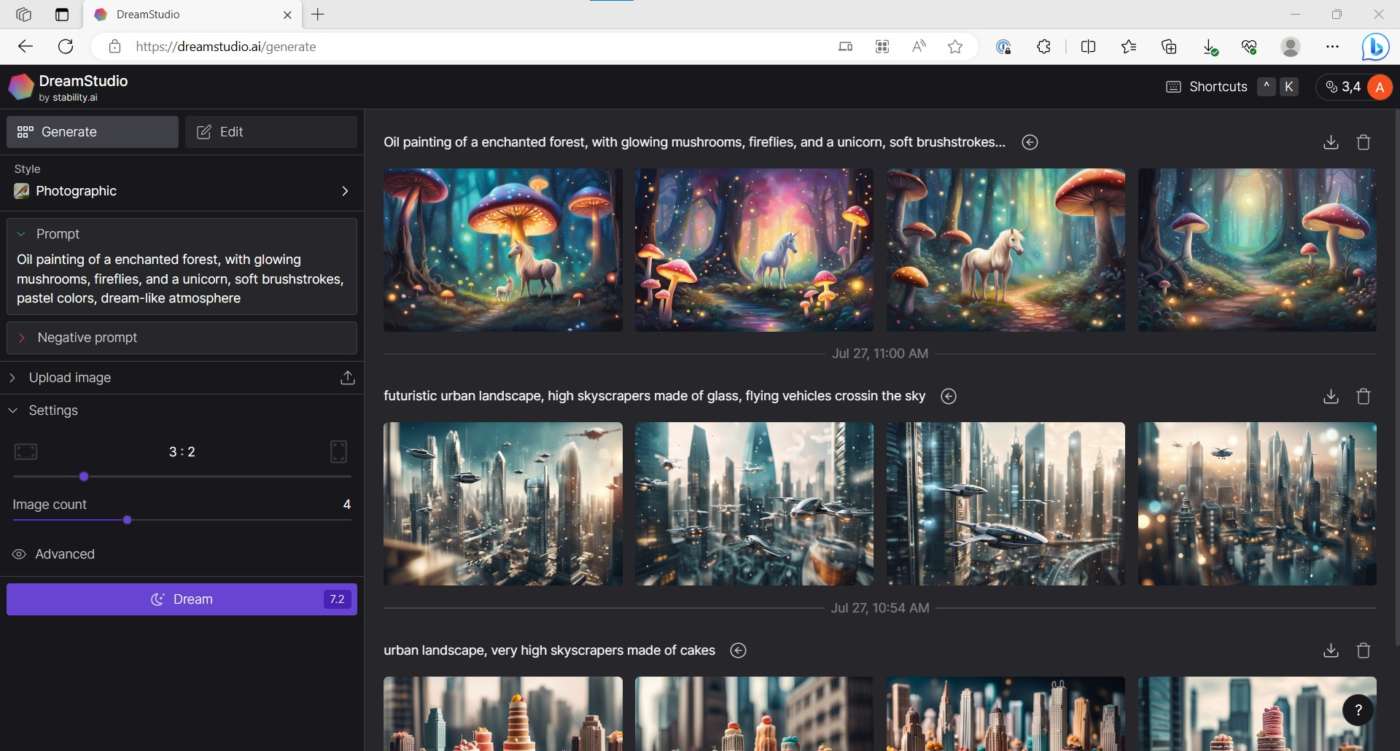Open the Photographic style selector
This screenshot has height=751, width=1400.
tap(181, 191)
